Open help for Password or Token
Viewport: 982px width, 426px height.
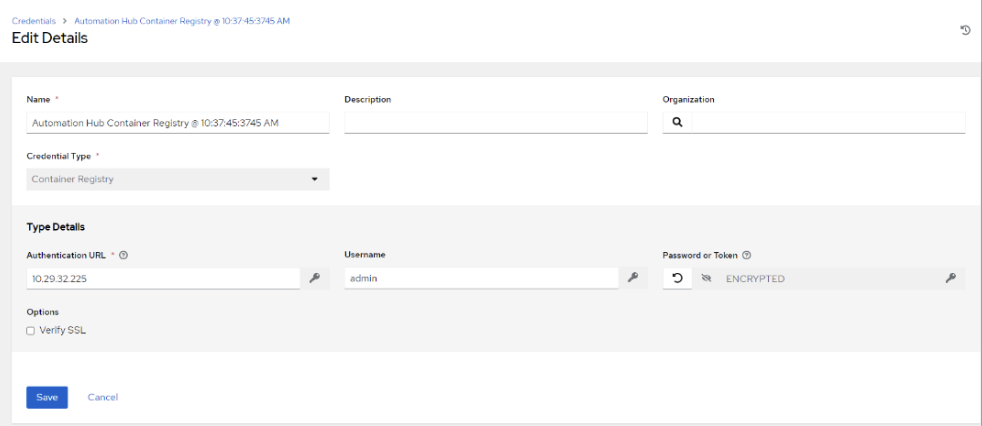[746, 255]
